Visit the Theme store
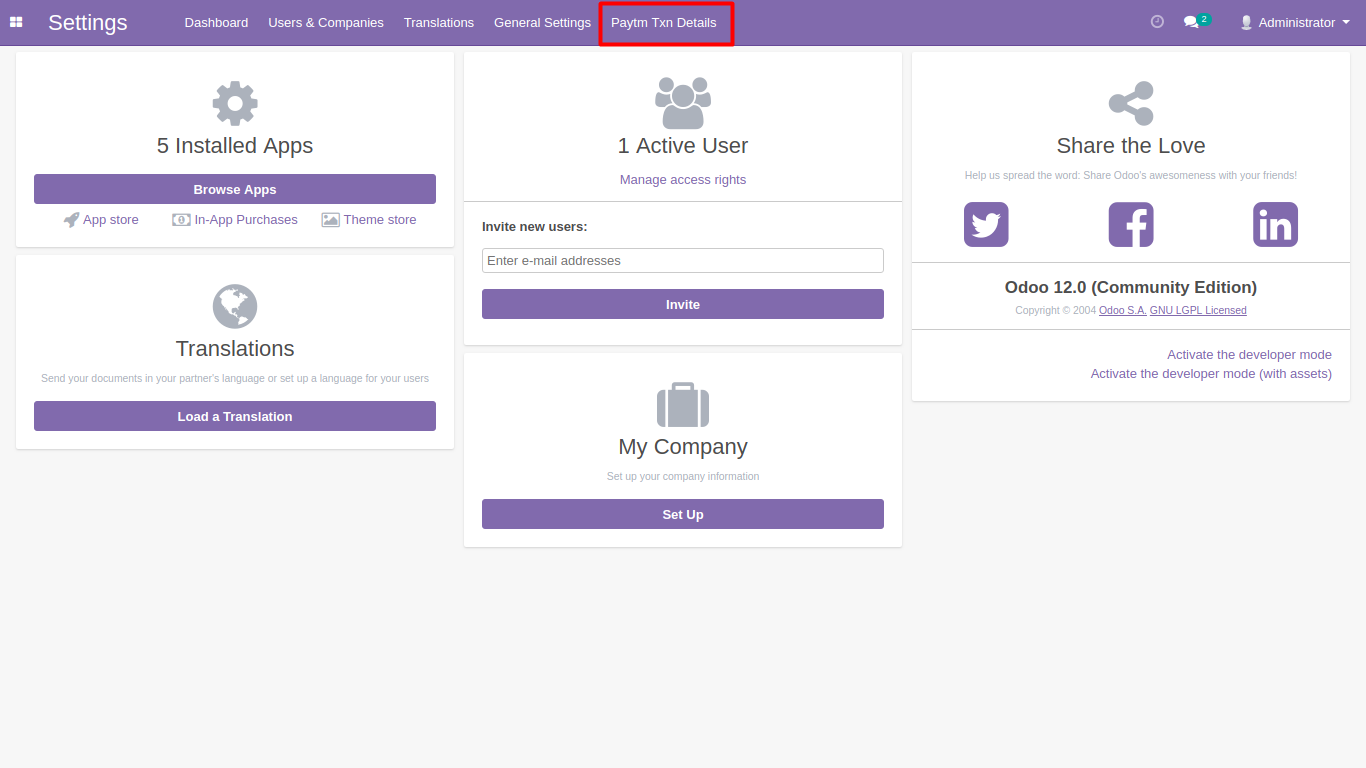 (369, 219)
